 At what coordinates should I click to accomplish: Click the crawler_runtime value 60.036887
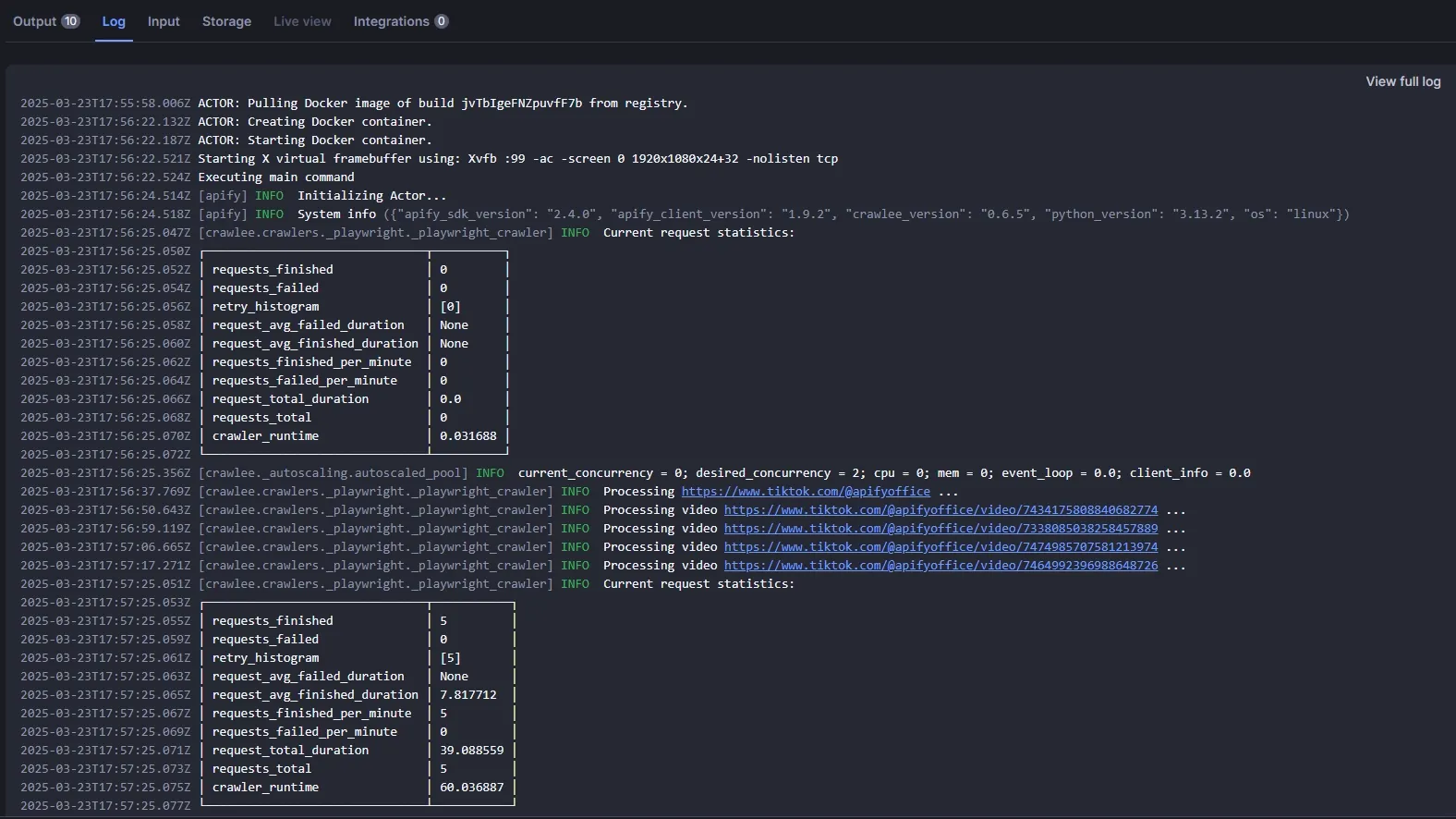[x=471, y=788]
